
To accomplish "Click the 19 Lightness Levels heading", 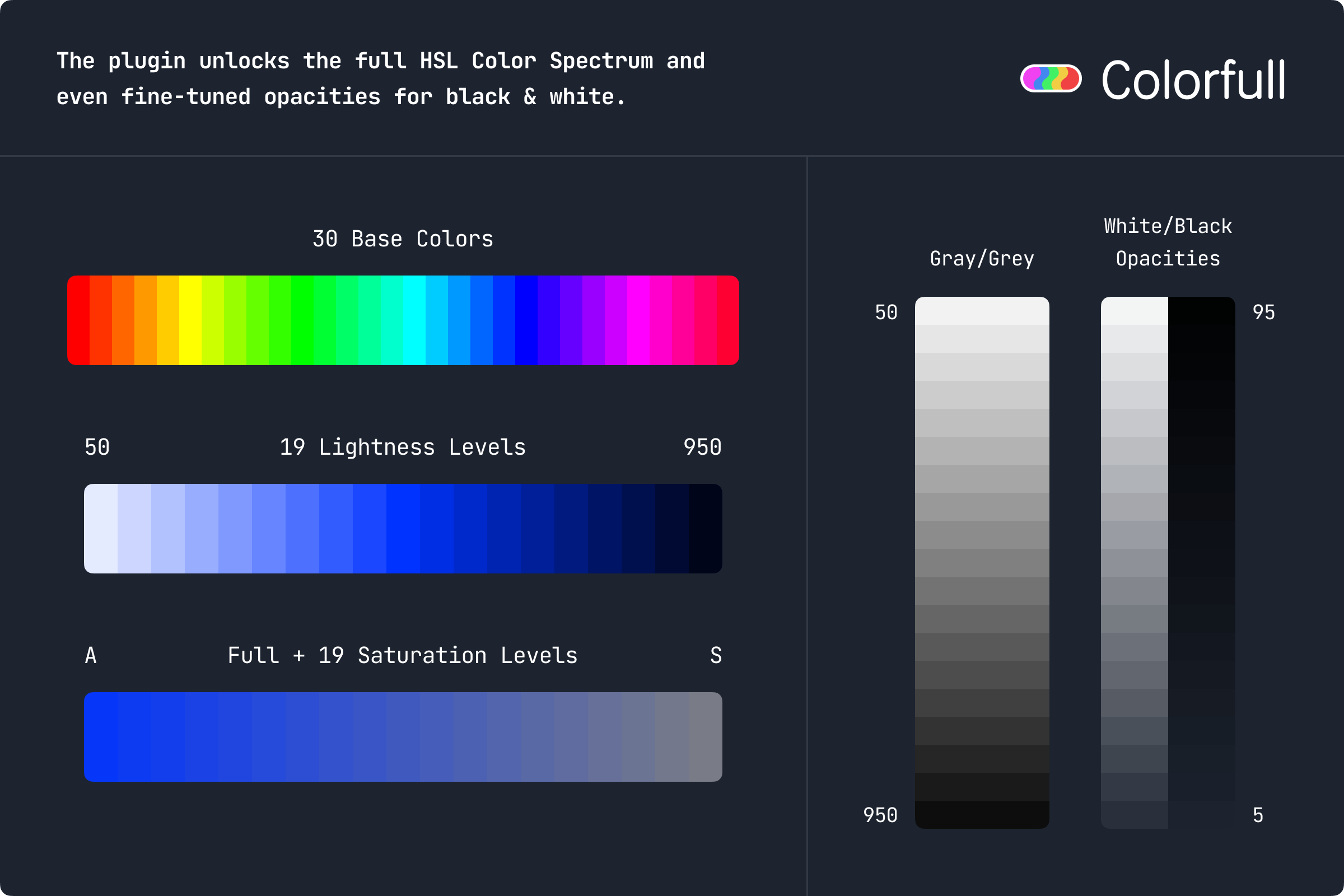I will (403, 447).
